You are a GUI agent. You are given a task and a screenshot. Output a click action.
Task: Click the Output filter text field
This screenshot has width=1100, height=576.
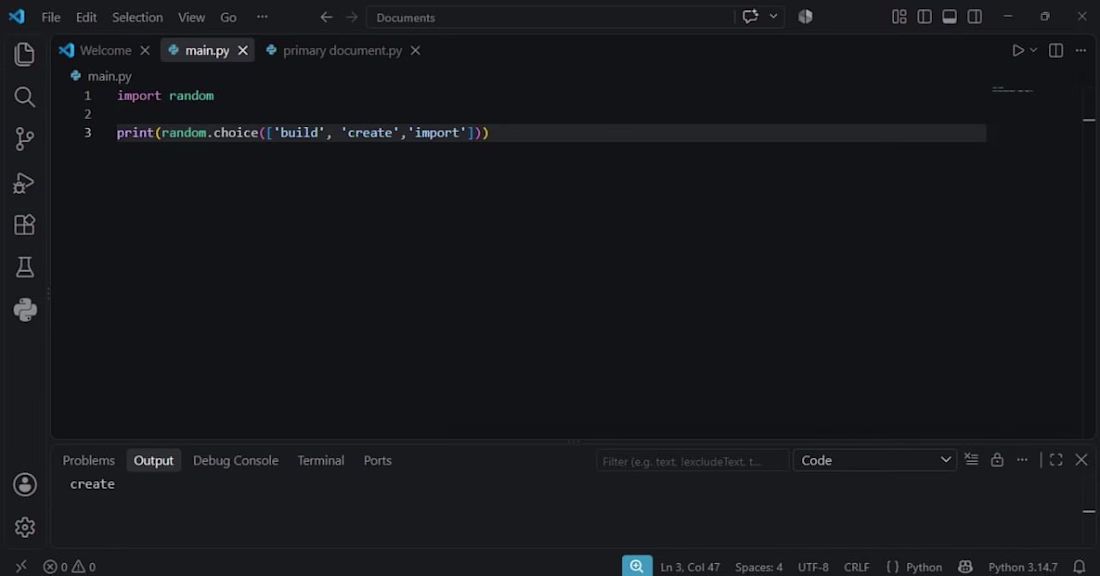tap(692, 461)
